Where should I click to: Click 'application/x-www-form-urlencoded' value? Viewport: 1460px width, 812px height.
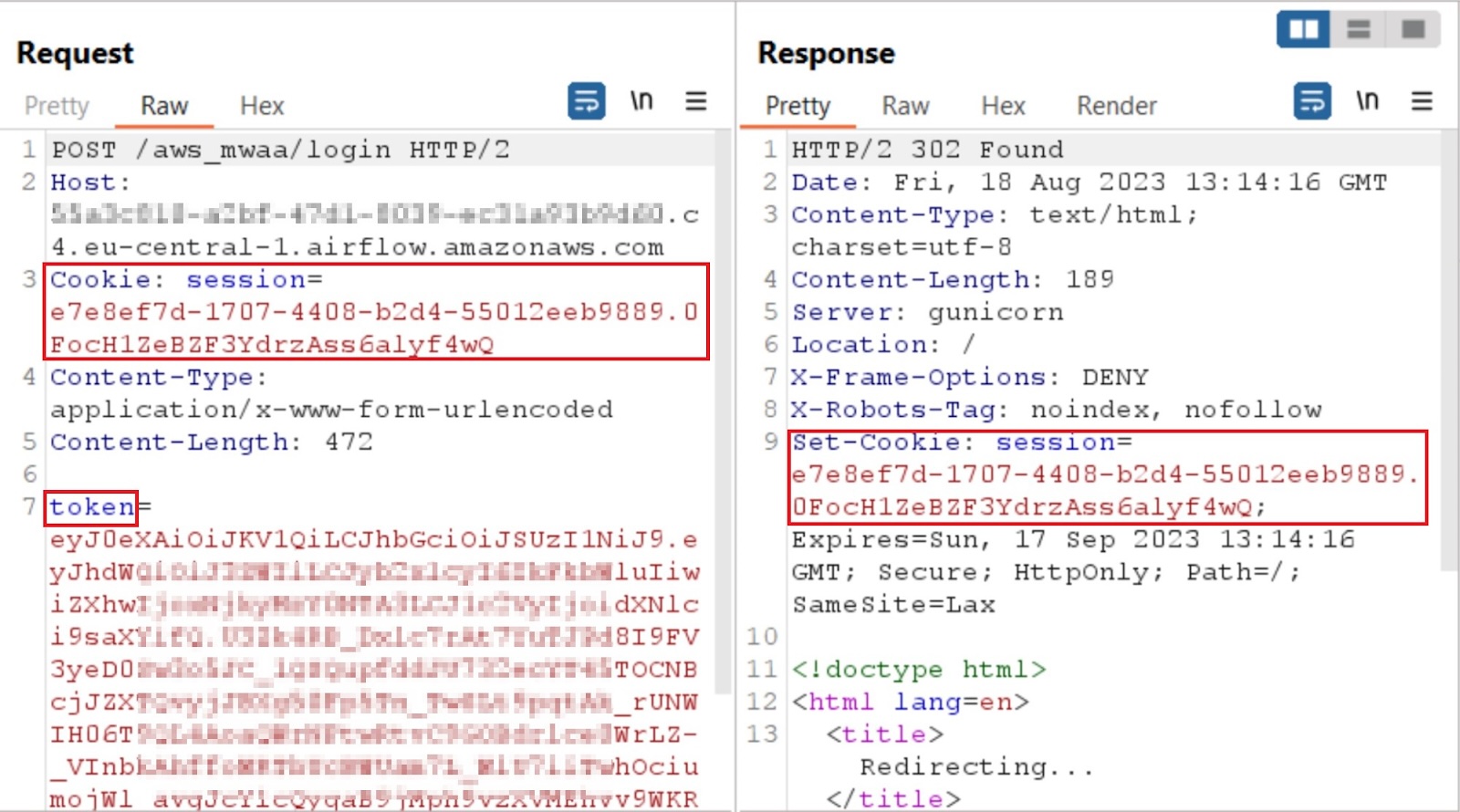(x=331, y=410)
